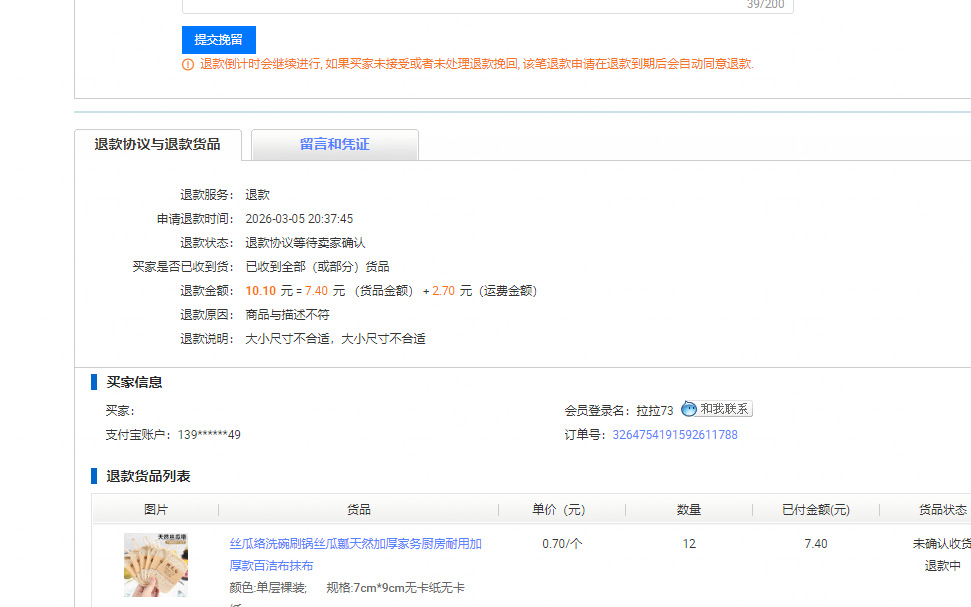Click the refund time 2026-03-05 20:37:45
Image resolution: width=971 pixels, height=607 pixels.
click(x=299, y=219)
